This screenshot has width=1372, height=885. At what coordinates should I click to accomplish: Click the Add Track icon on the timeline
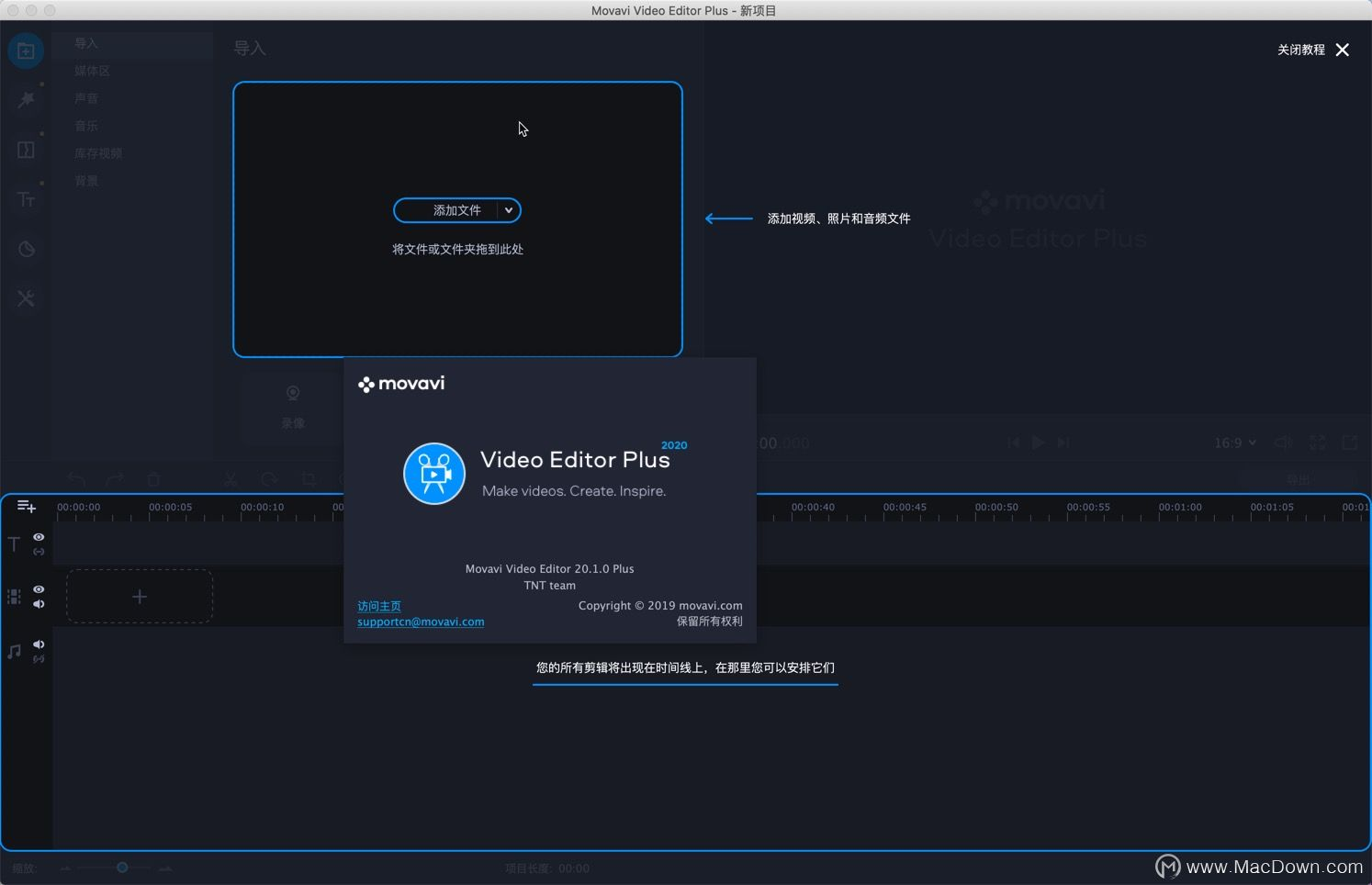tap(27, 507)
